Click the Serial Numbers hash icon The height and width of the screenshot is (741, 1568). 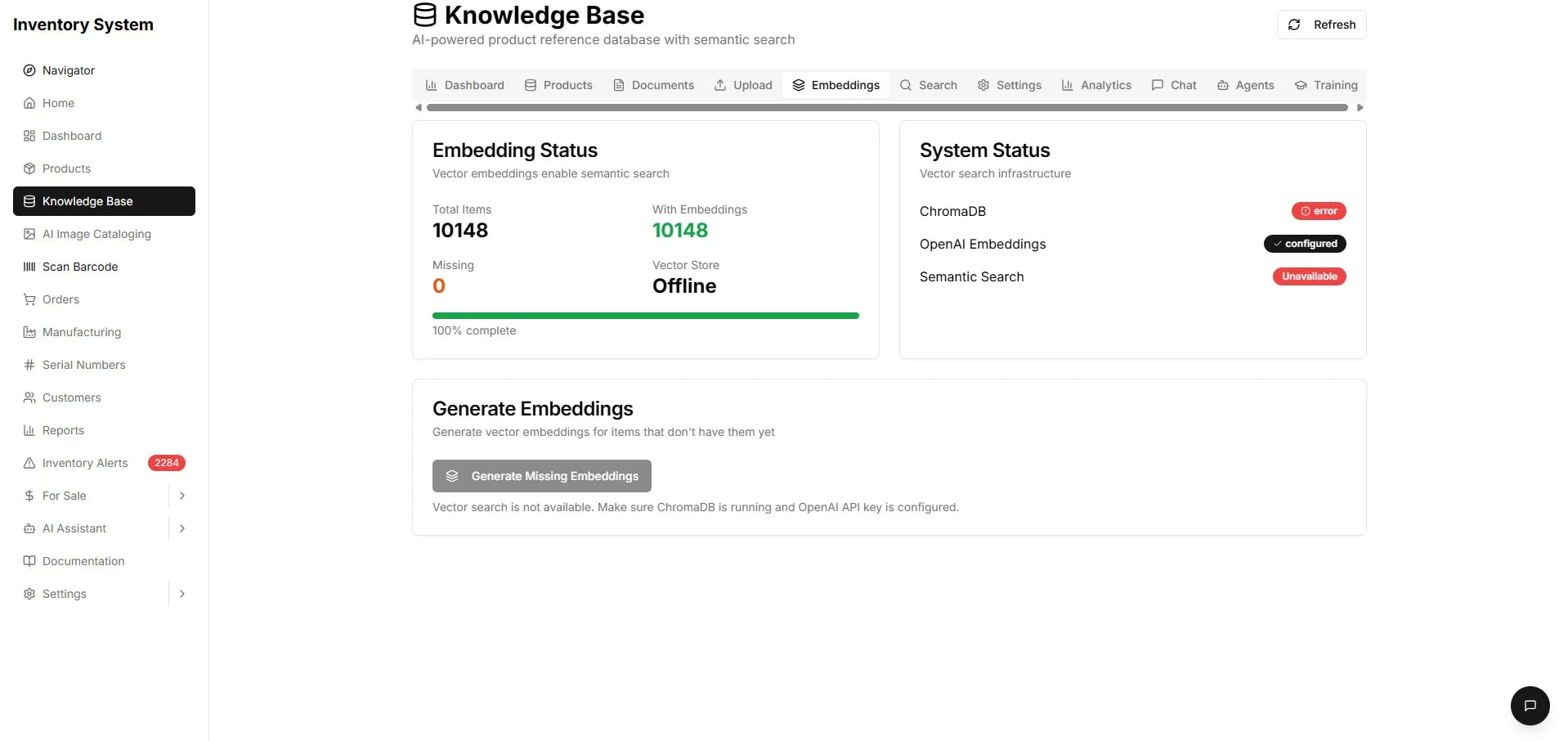pos(29,365)
